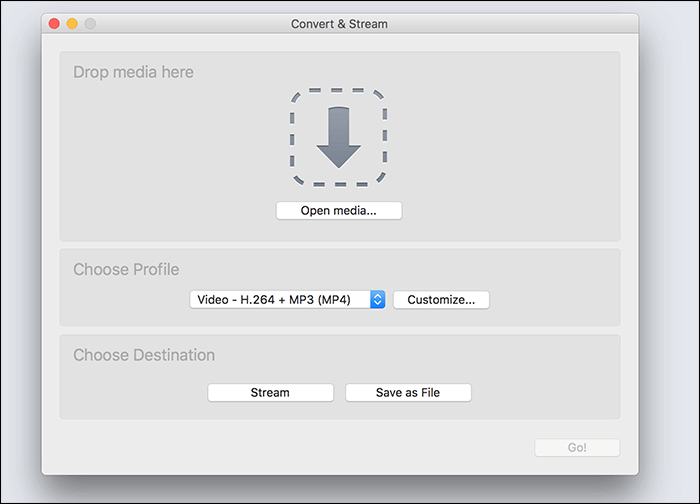The width and height of the screenshot is (700, 504).
Task: Open the Video - H.264 + MP3 (MP4) profile dropdown
Action: click(x=279, y=299)
